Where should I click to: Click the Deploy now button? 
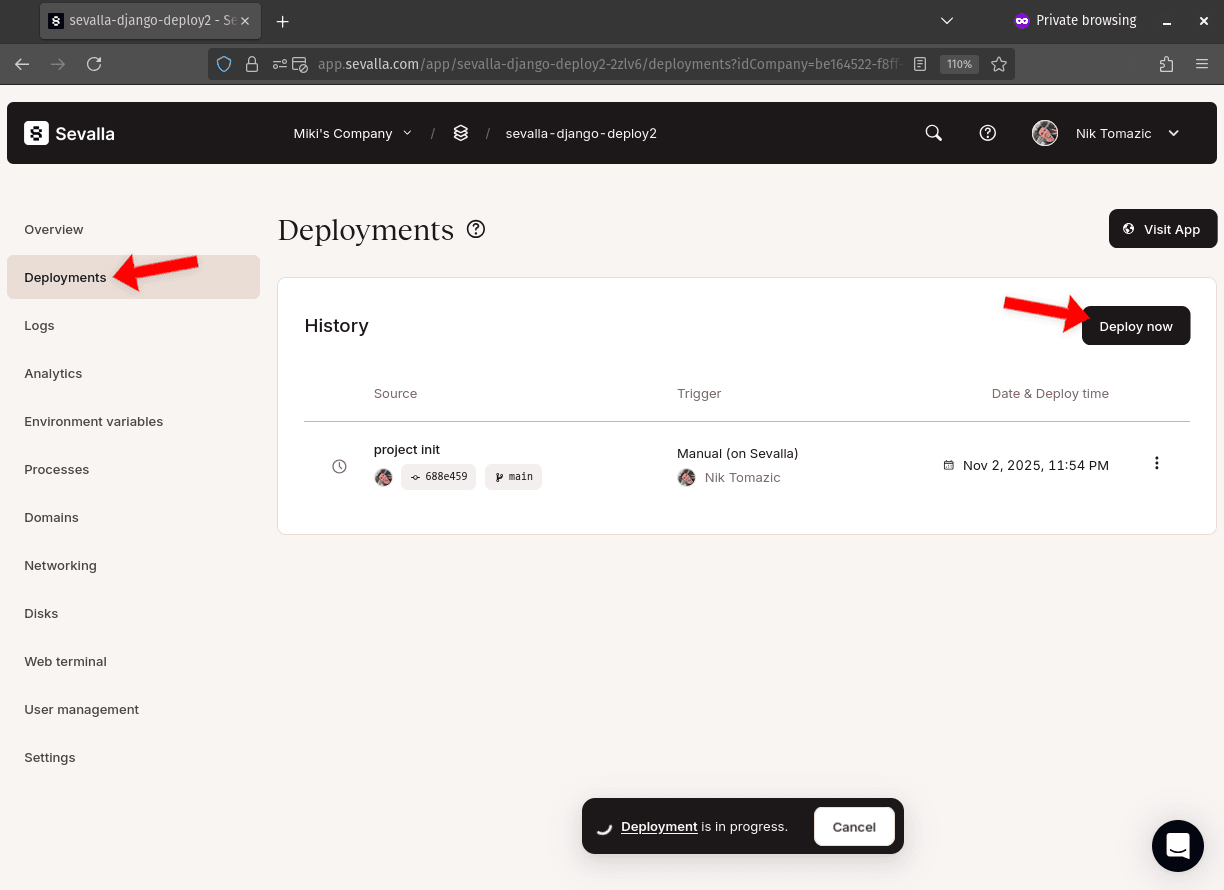point(1135,325)
